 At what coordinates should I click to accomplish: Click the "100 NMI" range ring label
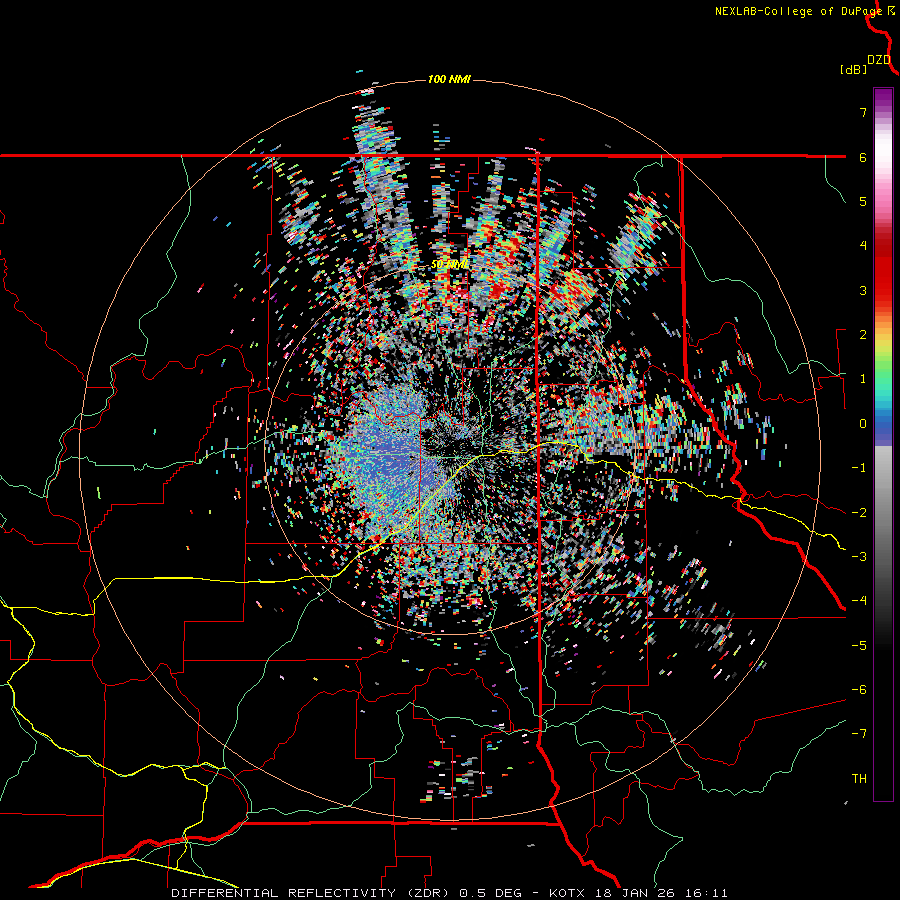tap(449, 79)
